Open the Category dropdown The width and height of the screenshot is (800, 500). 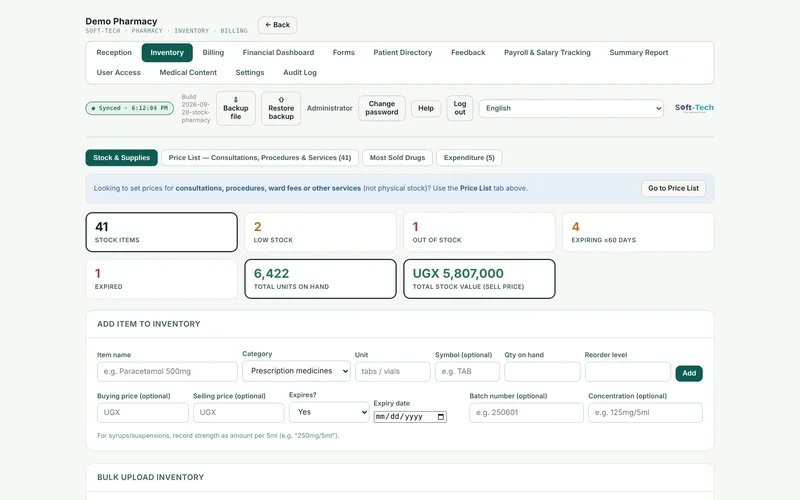coord(296,371)
